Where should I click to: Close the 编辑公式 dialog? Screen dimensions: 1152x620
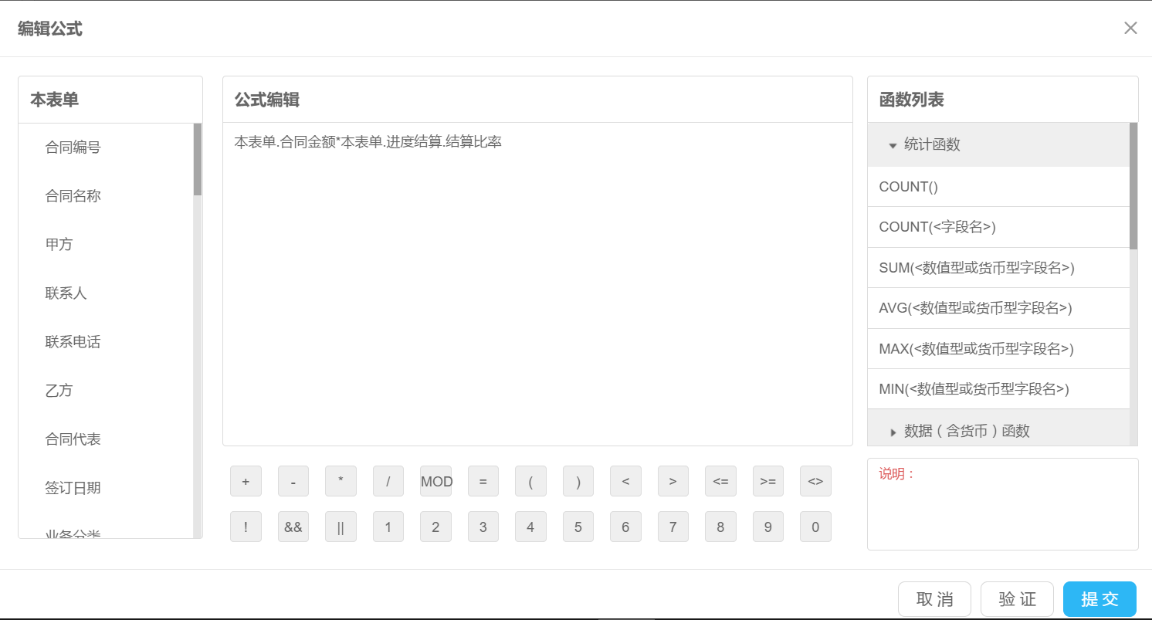point(1130,28)
